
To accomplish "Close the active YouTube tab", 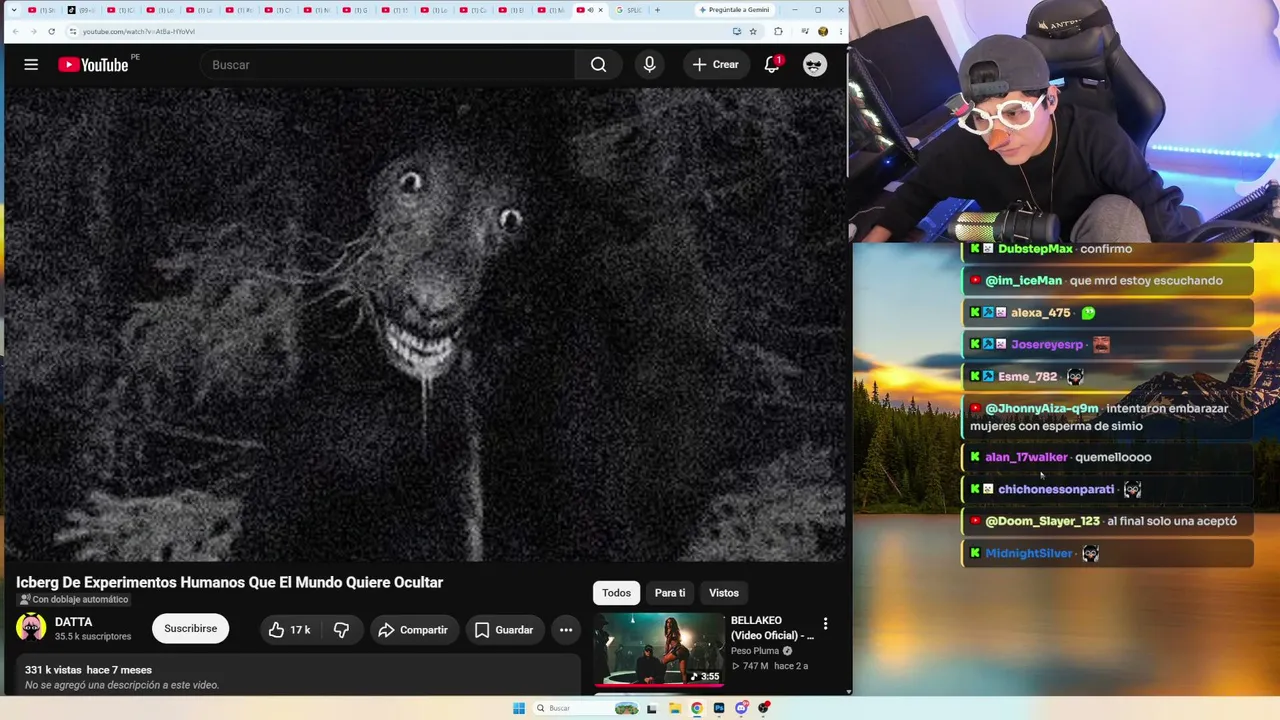I will tap(600, 10).
